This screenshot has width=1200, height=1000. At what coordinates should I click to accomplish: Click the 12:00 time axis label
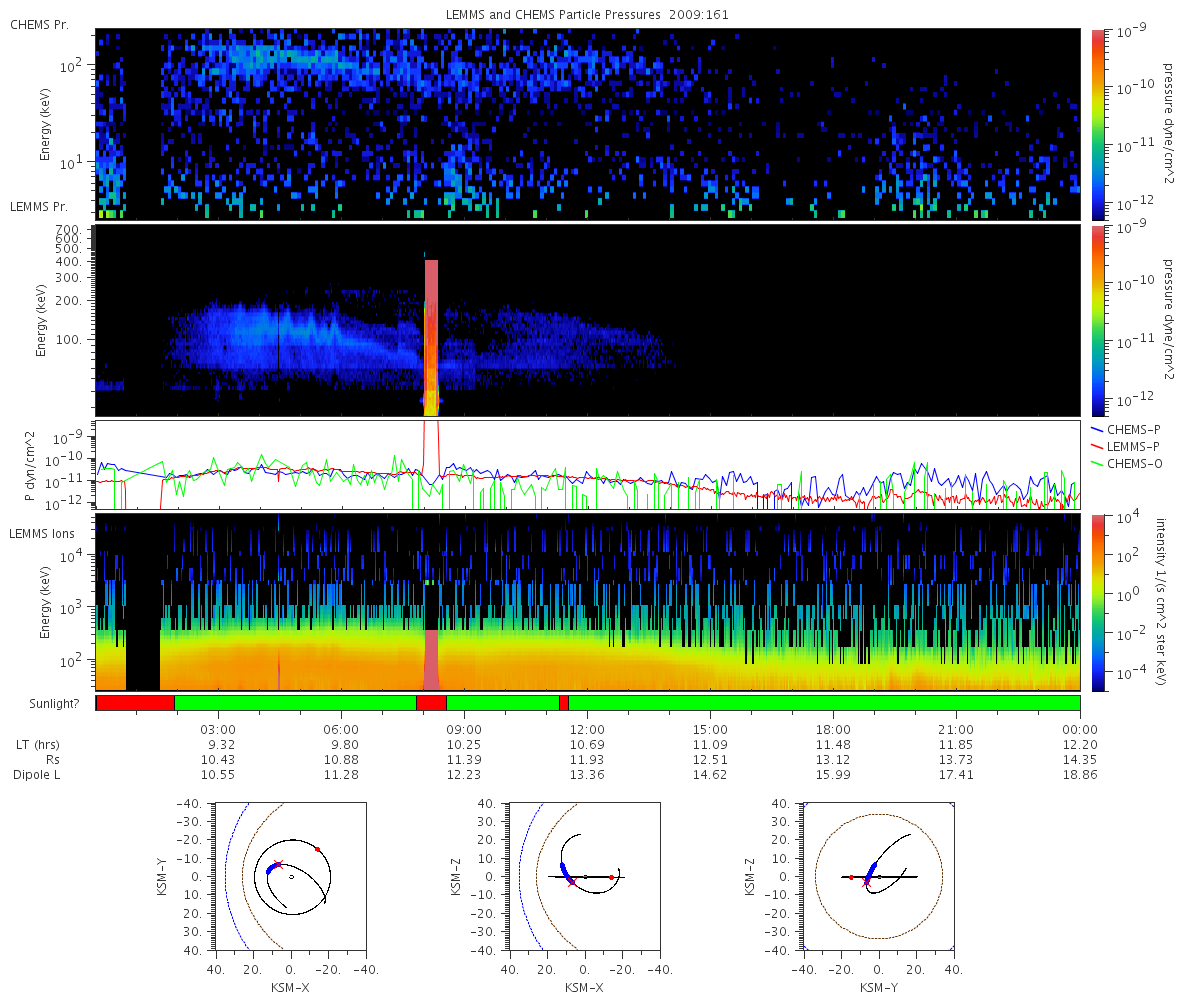[587, 729]
